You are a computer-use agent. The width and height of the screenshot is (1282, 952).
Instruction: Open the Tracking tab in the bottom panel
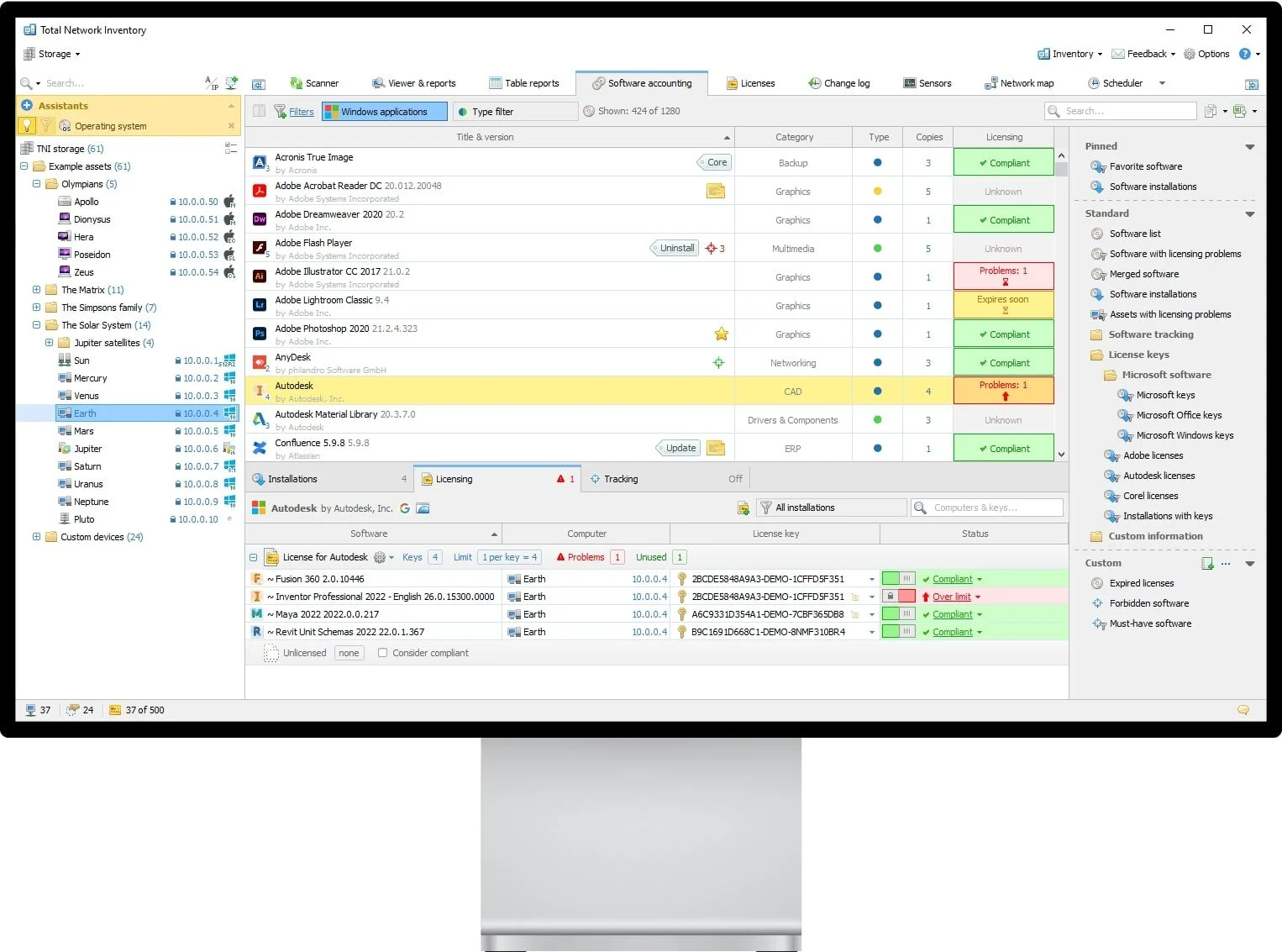pyautogui.click(x=621, y=478)
